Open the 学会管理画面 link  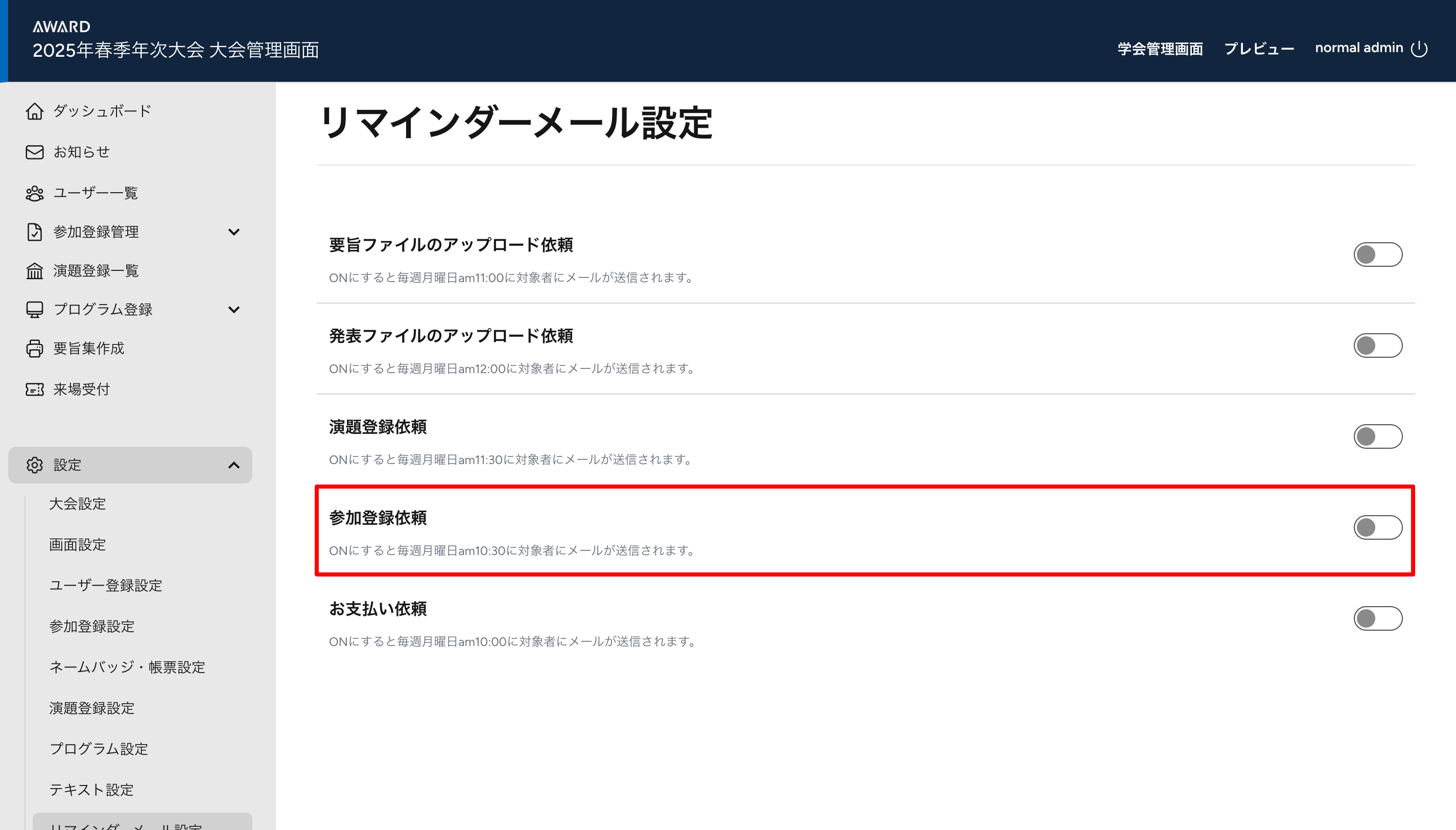coord(1160,49)
